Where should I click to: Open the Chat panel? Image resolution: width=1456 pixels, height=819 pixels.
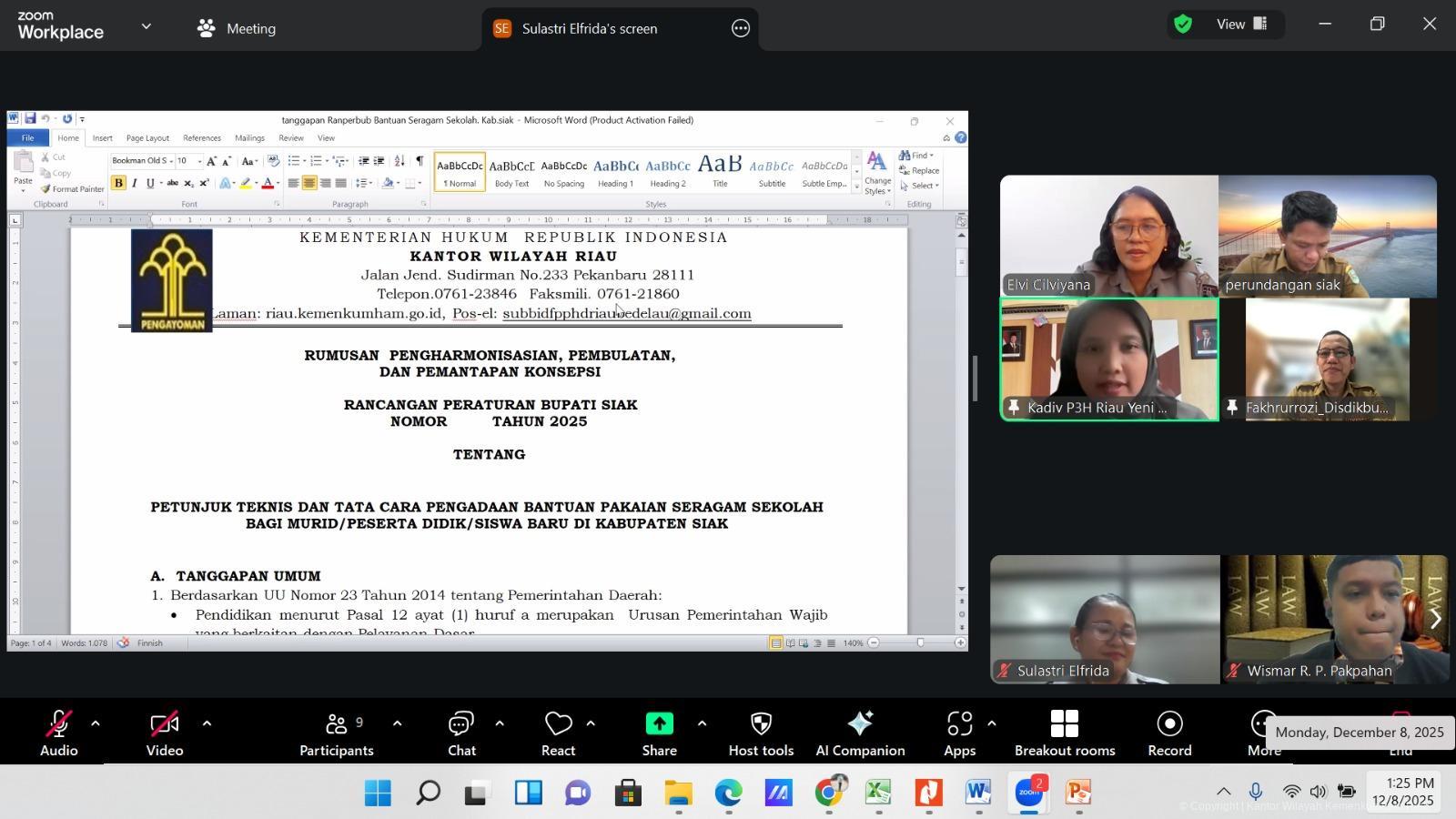tap(460, 733)
